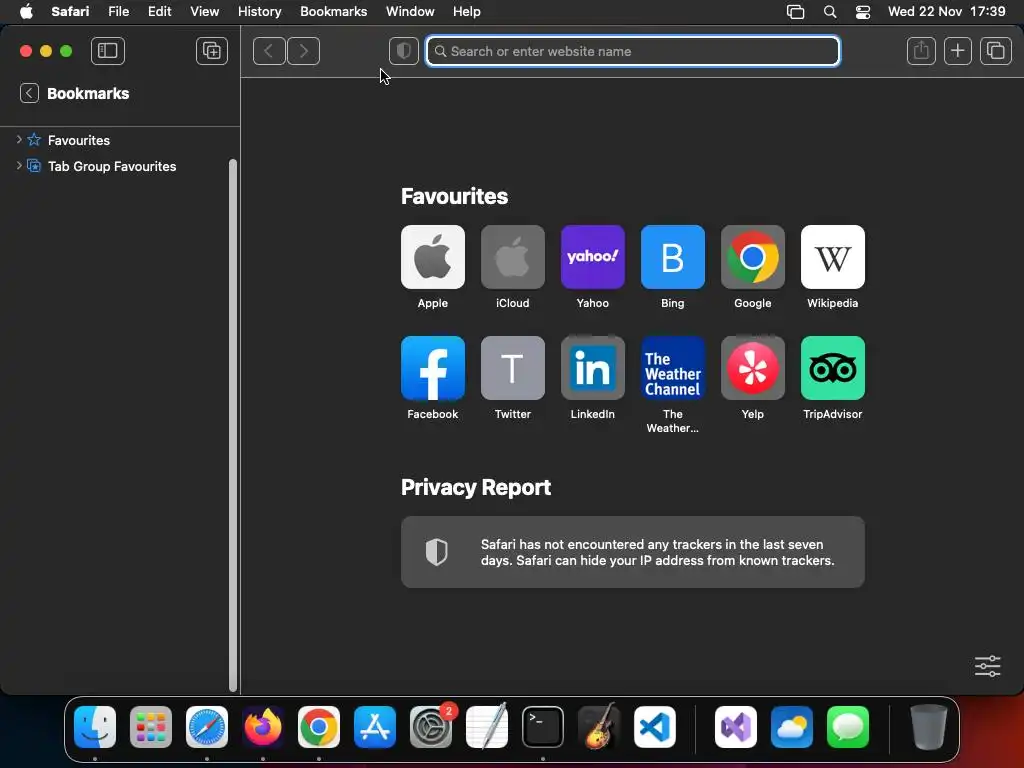Open the History menu

point(259,12)
